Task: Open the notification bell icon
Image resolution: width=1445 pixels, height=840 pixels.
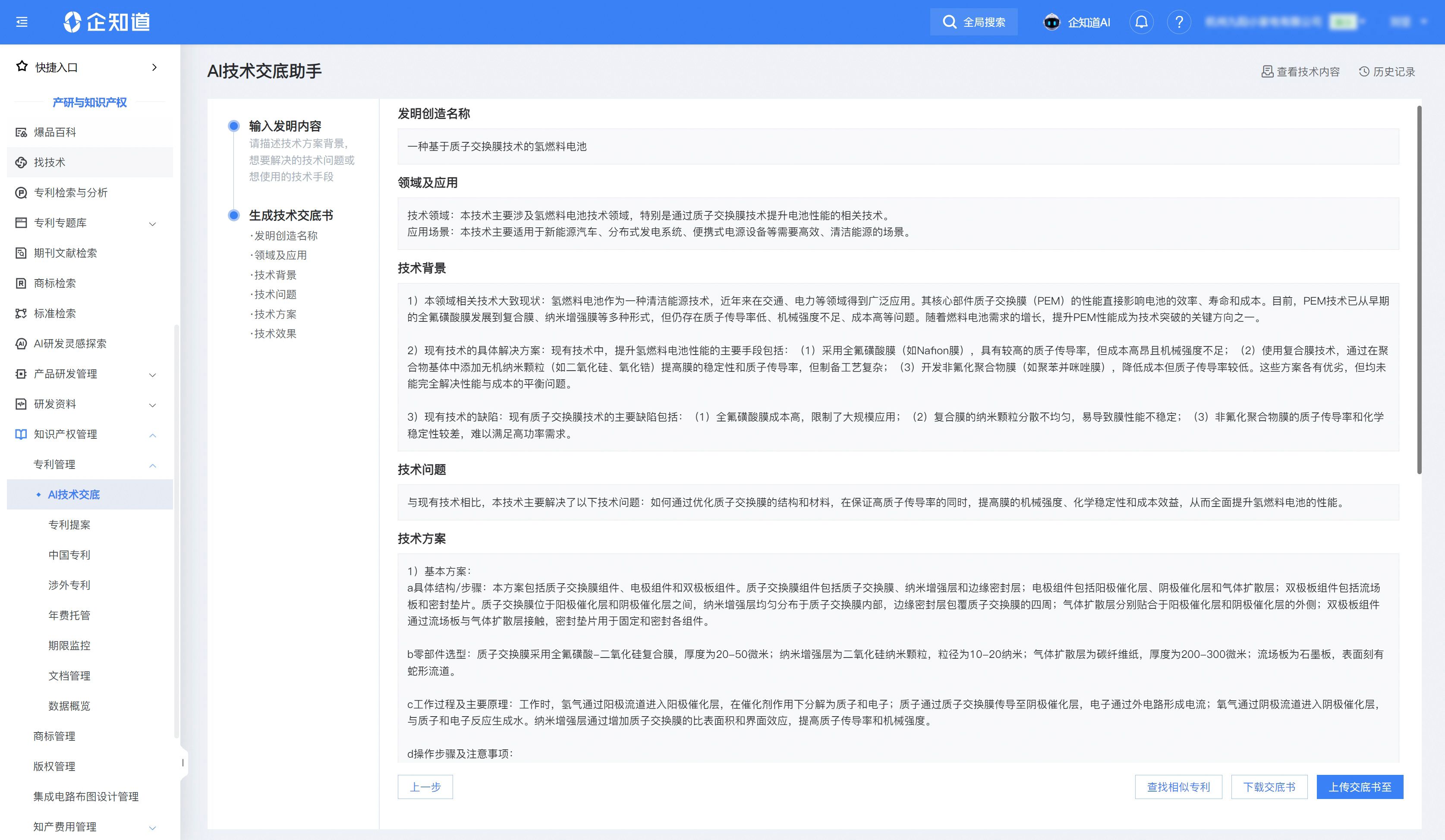Action: (1141, 22)
